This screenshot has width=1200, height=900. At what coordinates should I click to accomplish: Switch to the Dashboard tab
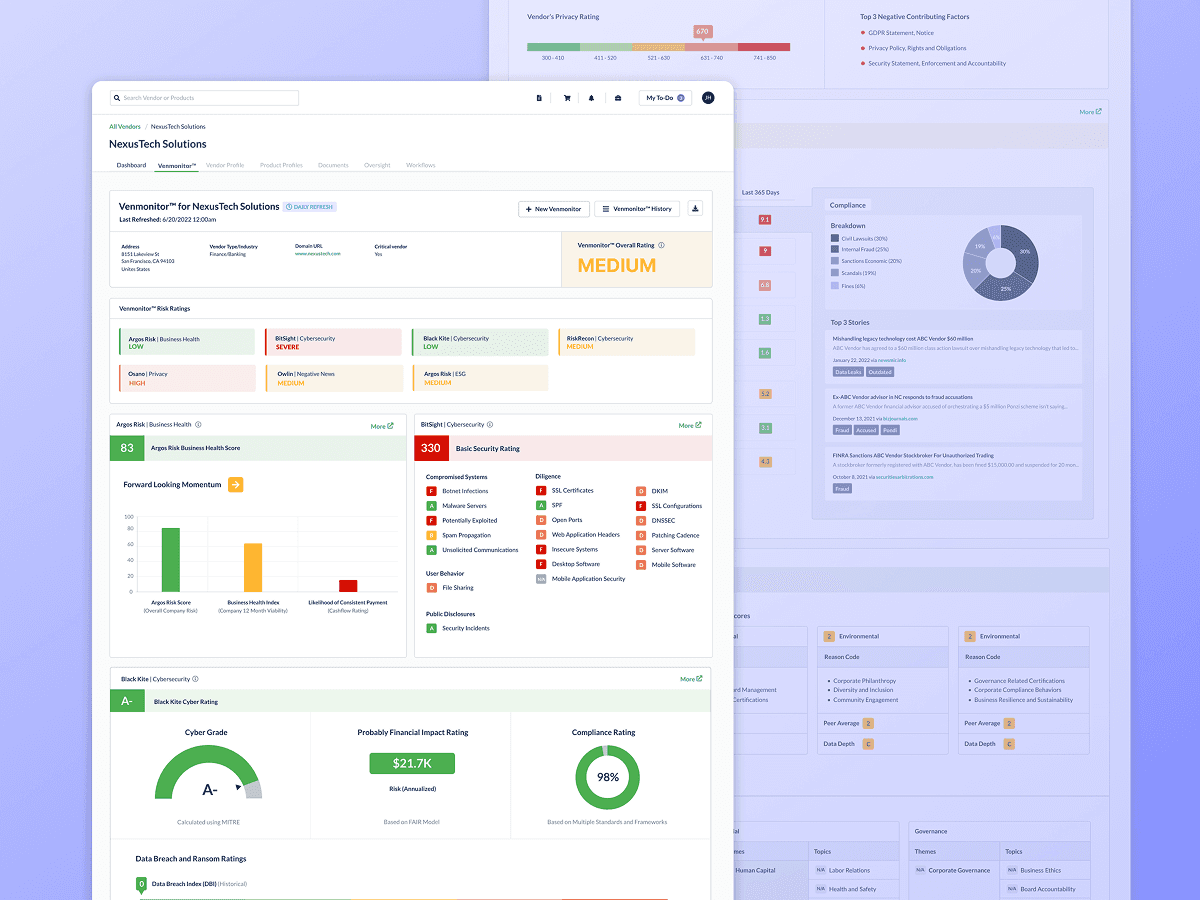tap(131, 165)
